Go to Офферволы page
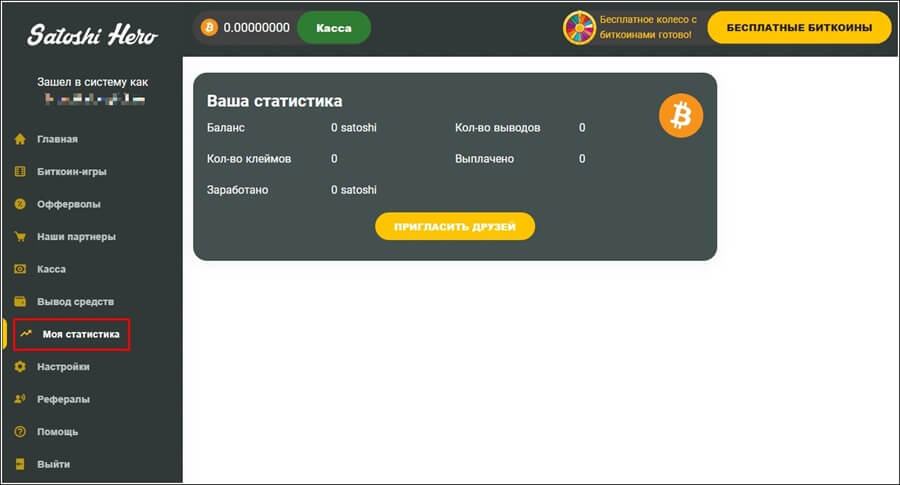900x485 pixels. click(69, 204)
